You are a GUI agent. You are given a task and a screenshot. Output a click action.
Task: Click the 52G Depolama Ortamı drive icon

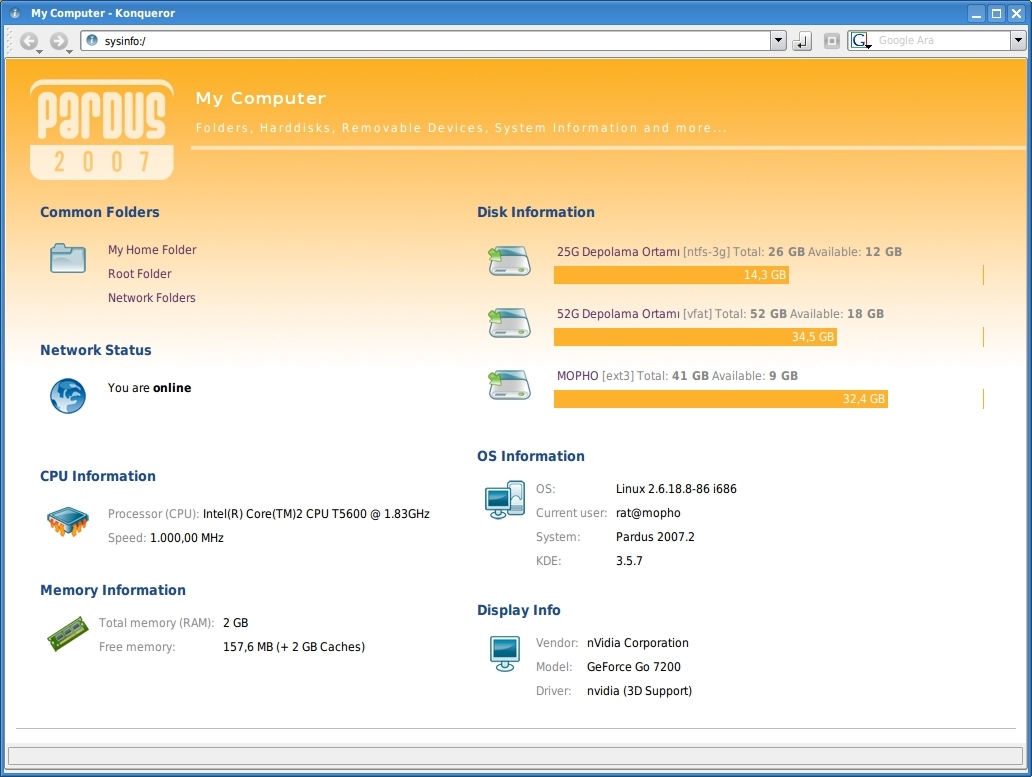click(x=509, y=323)
